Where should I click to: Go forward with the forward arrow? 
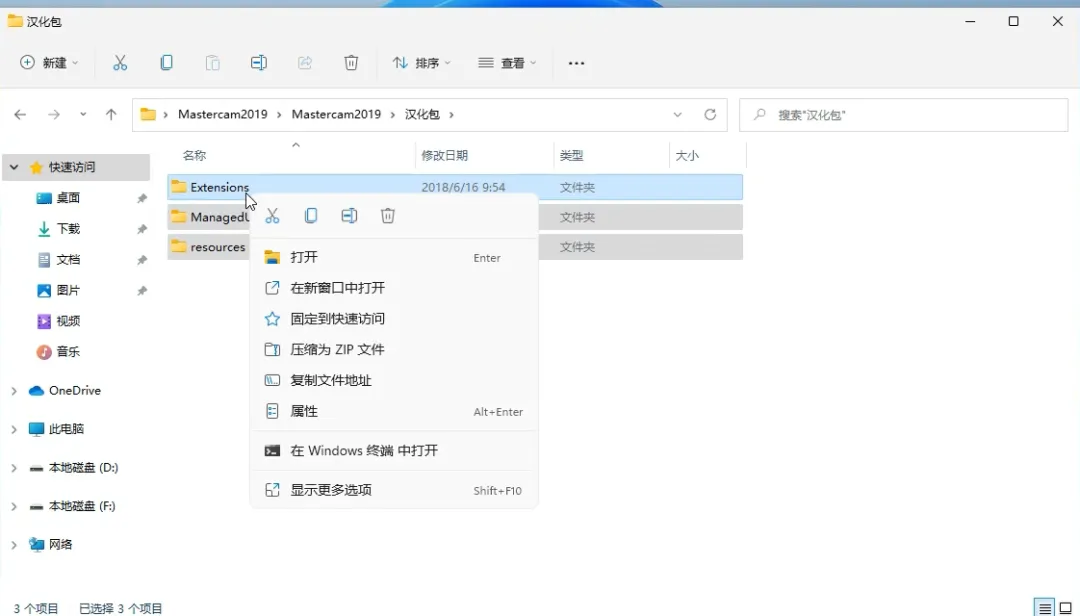[x=54, y=114]
